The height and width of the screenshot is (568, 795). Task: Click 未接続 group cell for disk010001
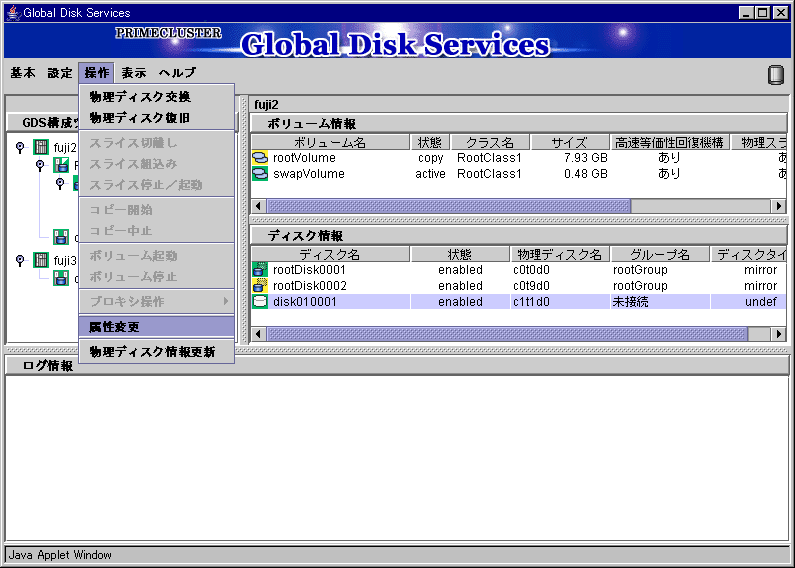(x=630, y=302)
